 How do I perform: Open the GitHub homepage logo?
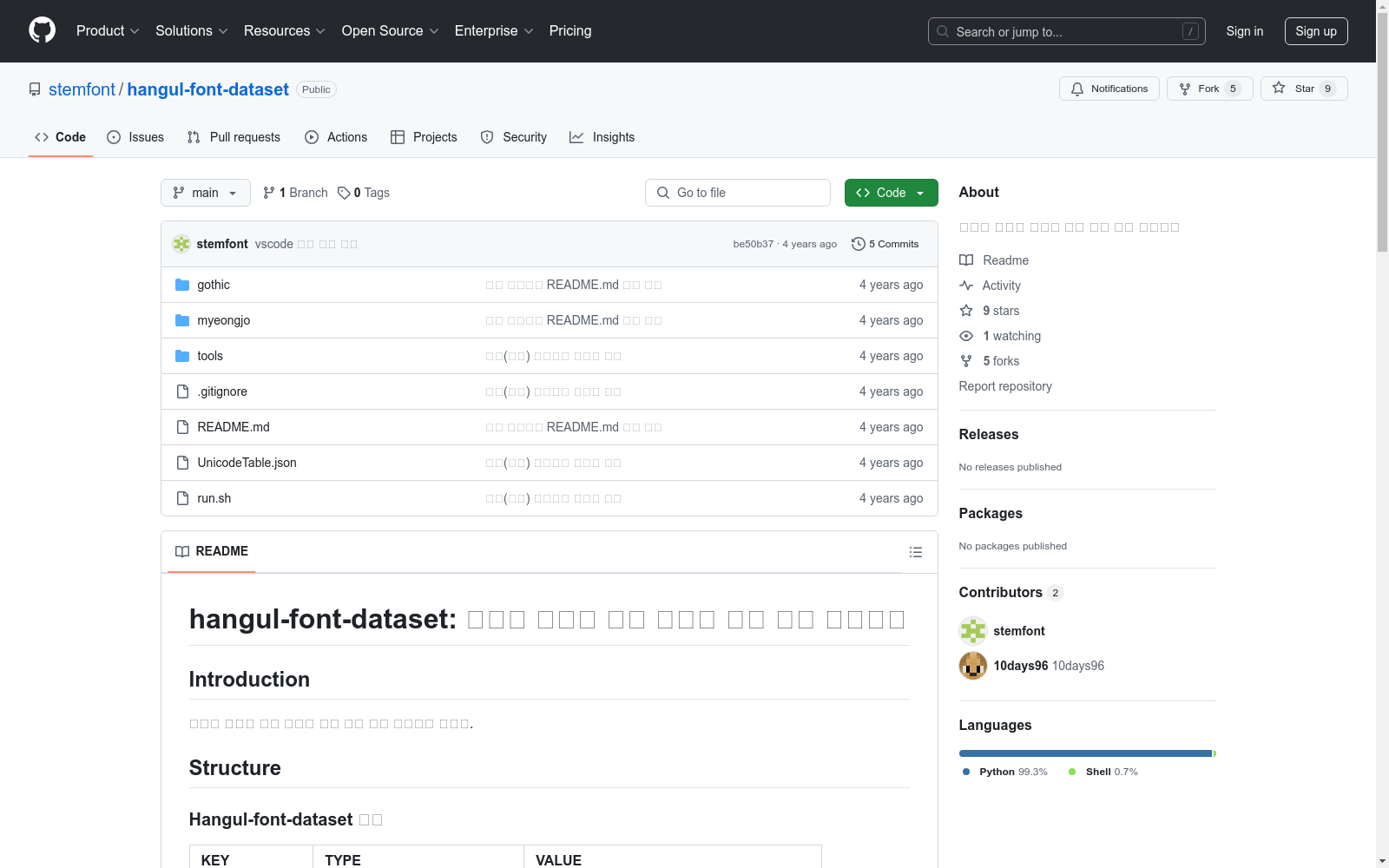[x=42, y=30]
